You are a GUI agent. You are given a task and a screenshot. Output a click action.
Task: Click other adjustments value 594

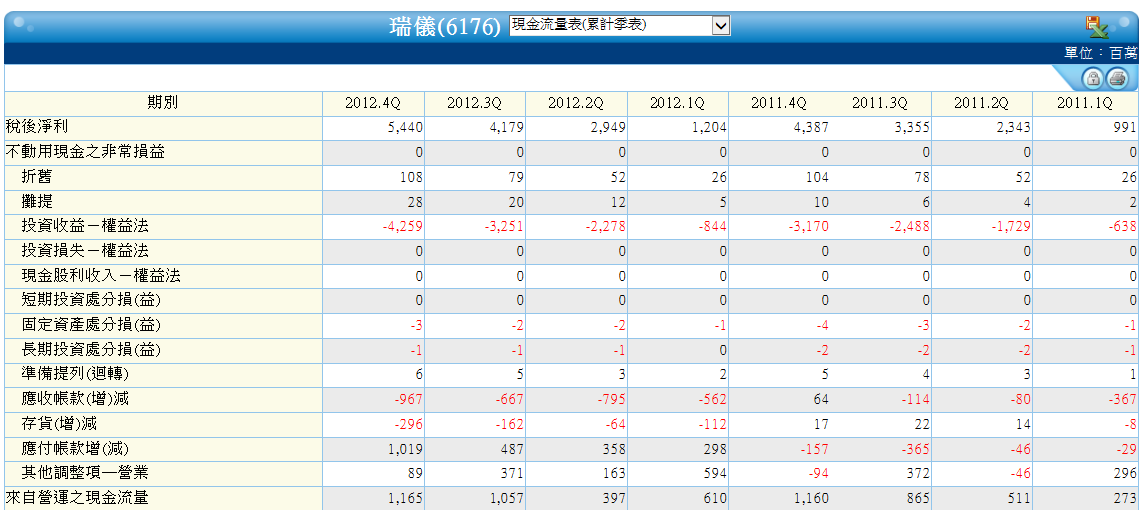coord(716,474)
